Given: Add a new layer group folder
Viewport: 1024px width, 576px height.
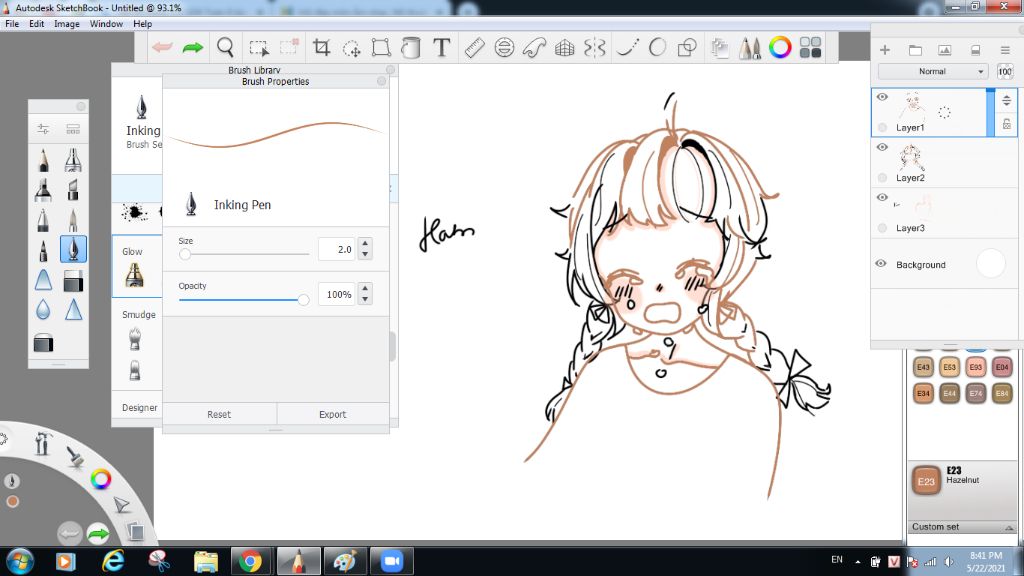Looking at the screenshot, I should pyautogui.click(x=915, y=50).
